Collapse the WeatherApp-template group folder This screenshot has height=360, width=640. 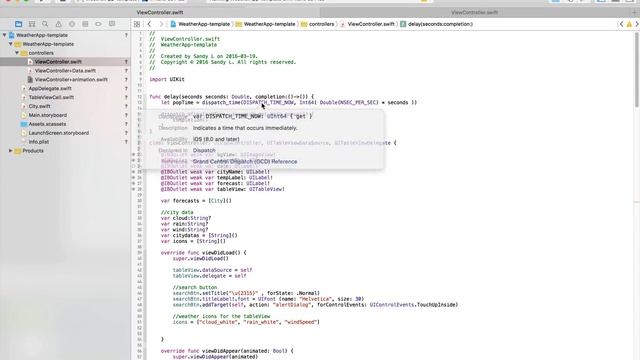coord(11,44)
